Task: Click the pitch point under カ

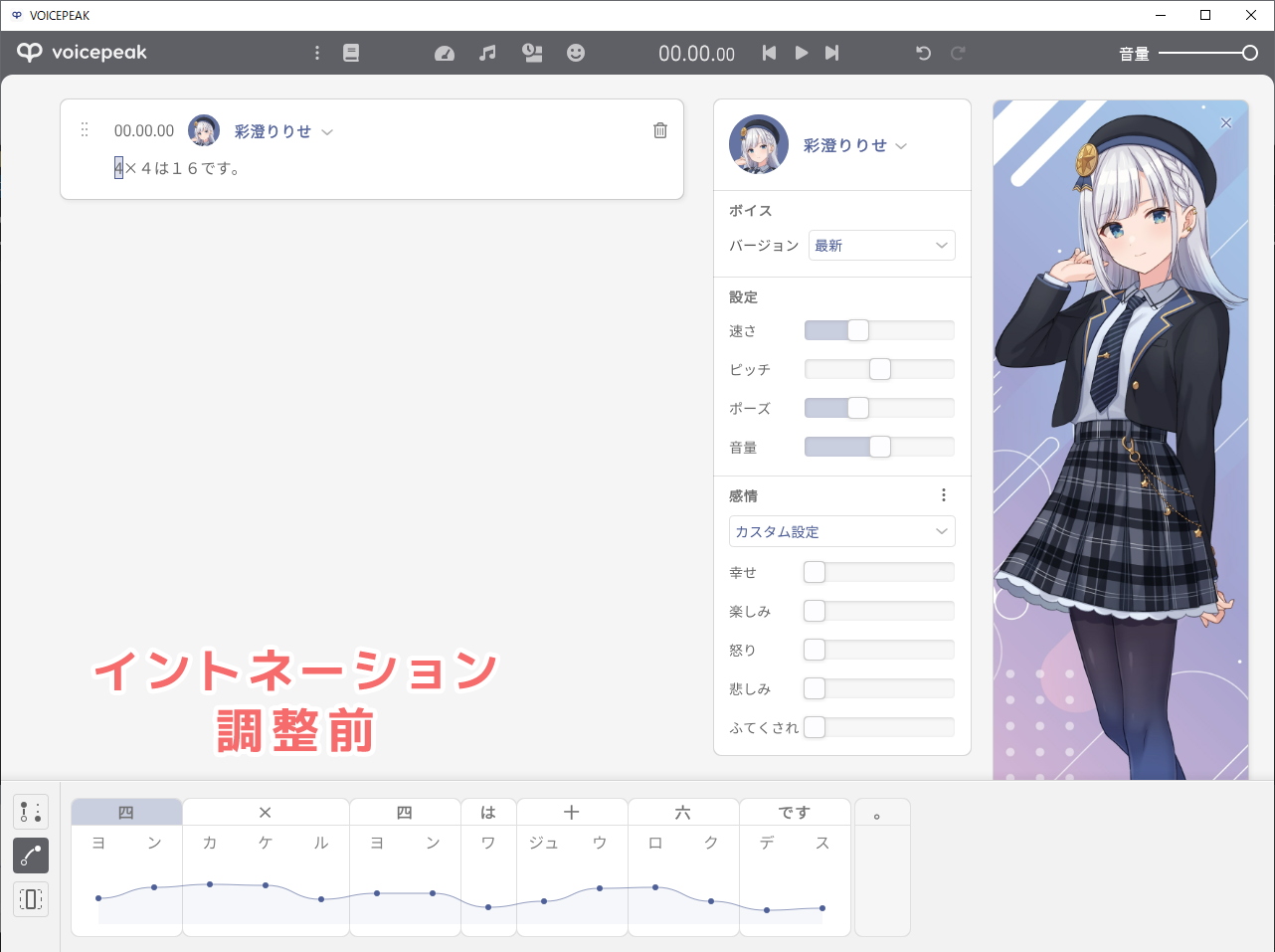Action: [210, 883]
